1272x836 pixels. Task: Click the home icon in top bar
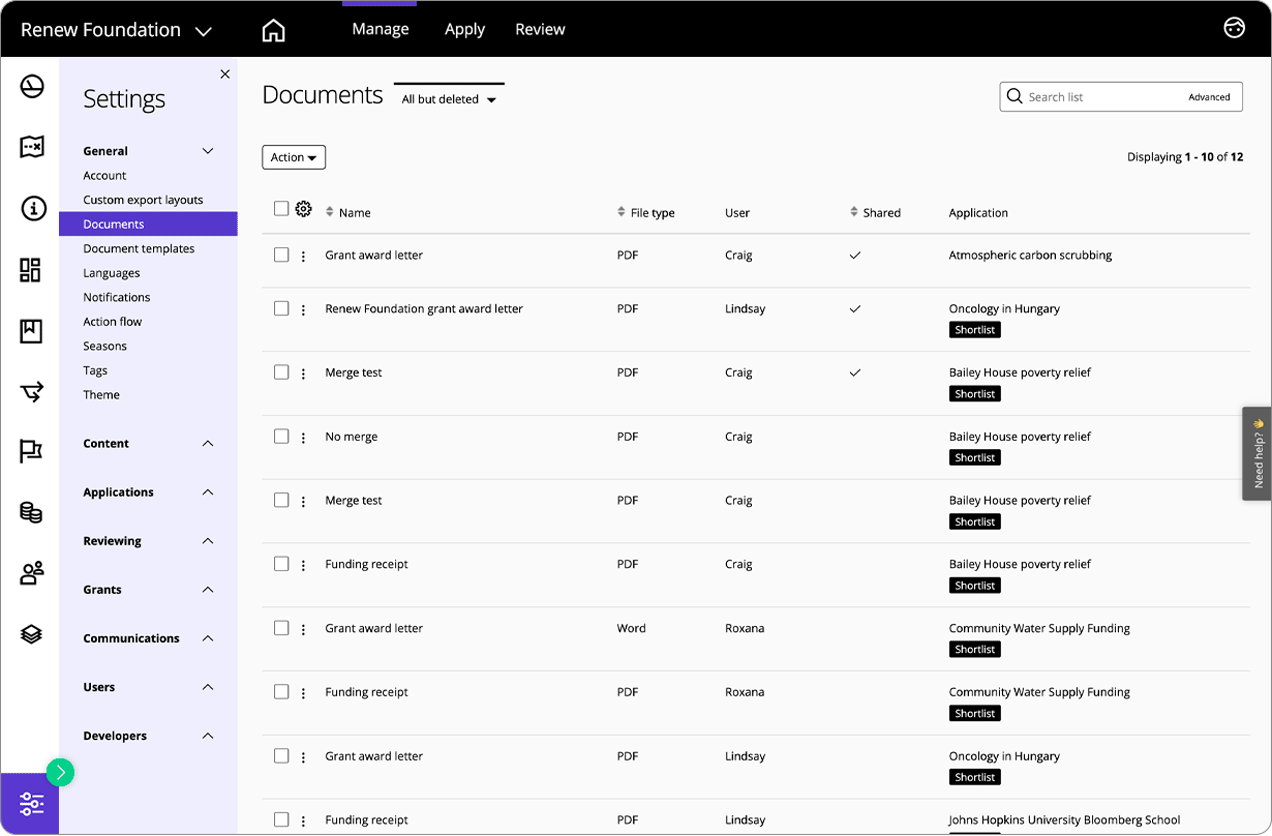273,30
